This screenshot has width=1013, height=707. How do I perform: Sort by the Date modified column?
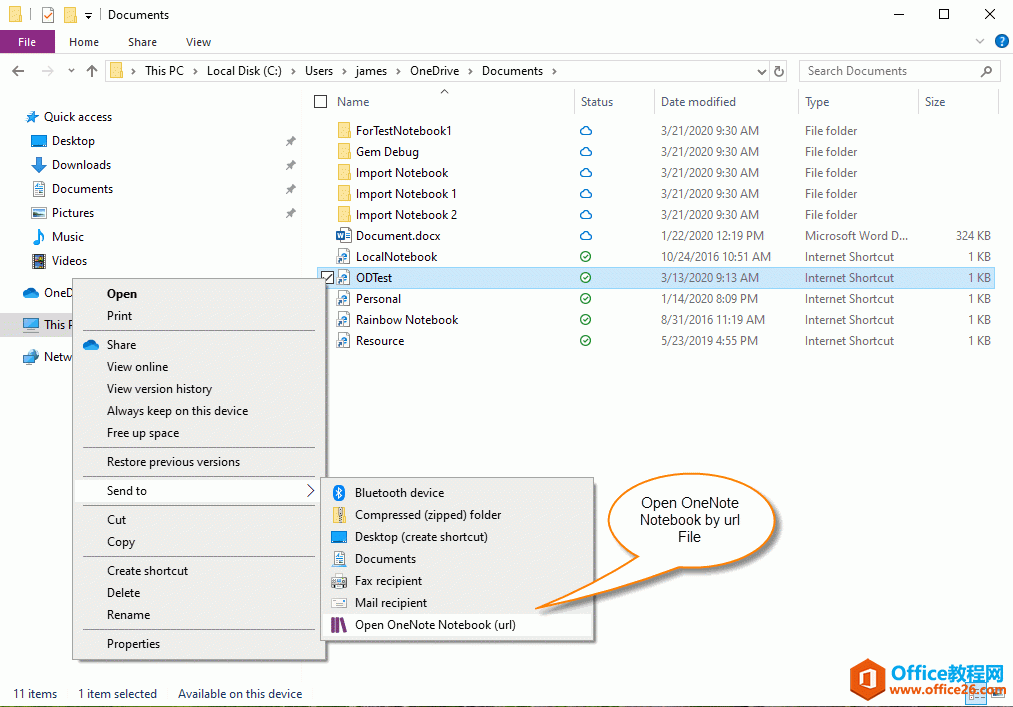726,101
